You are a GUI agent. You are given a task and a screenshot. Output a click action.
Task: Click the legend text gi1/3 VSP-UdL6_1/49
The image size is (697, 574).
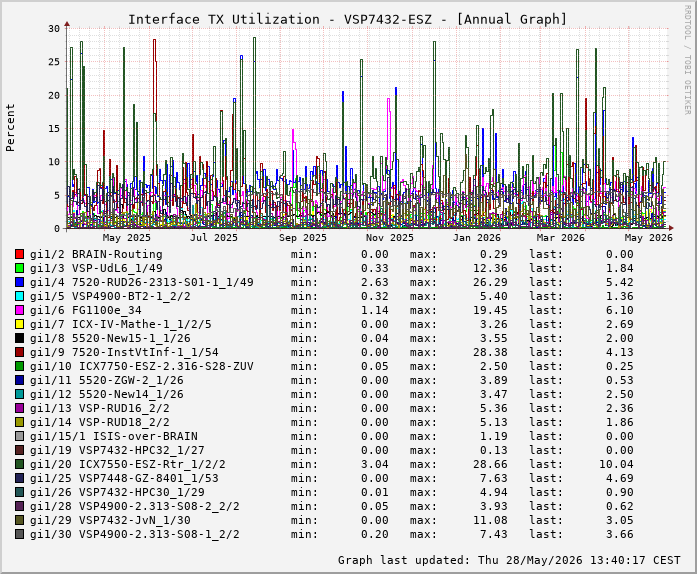(96, 268)
